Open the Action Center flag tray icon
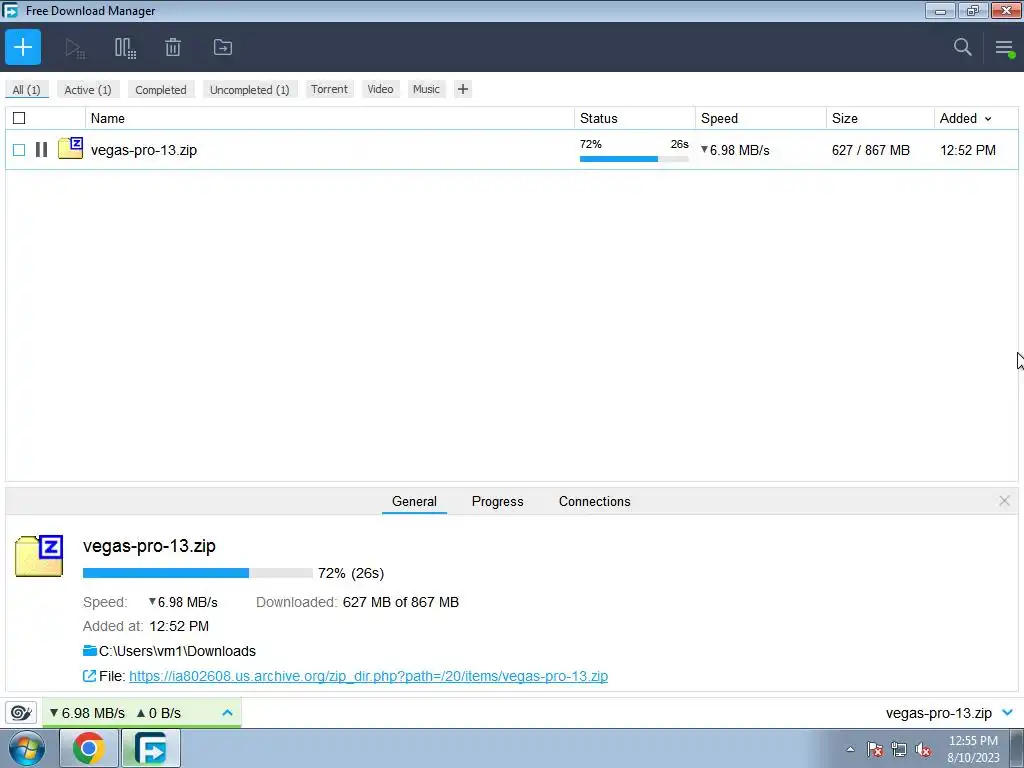1024x768 pixels. 875,749
